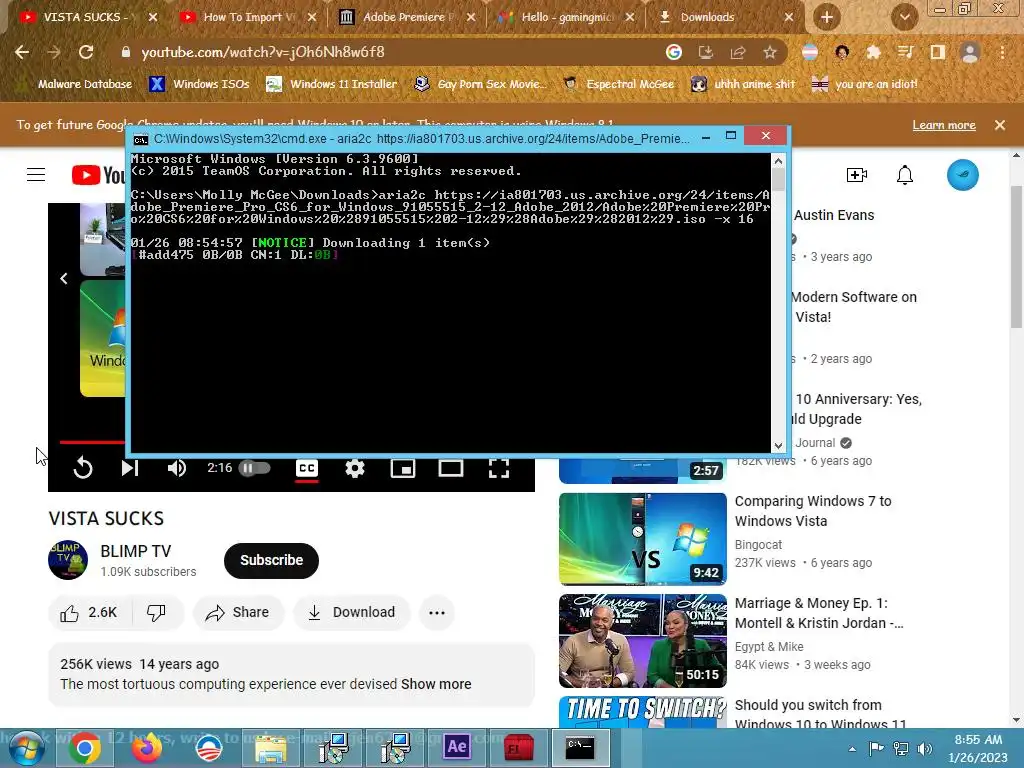The width and height of the screenshot is (1024, 768).
Task: Toggle closed captions CC button
Action: click(307, 468)
